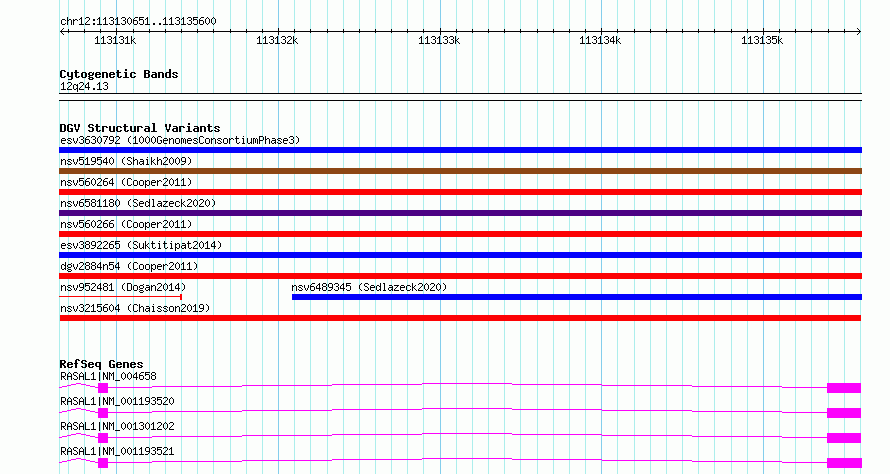Click the left exon of RASAL1|NM_001301202
The image size is (890, 474).
pyautogui.click(x=103, y=438)
